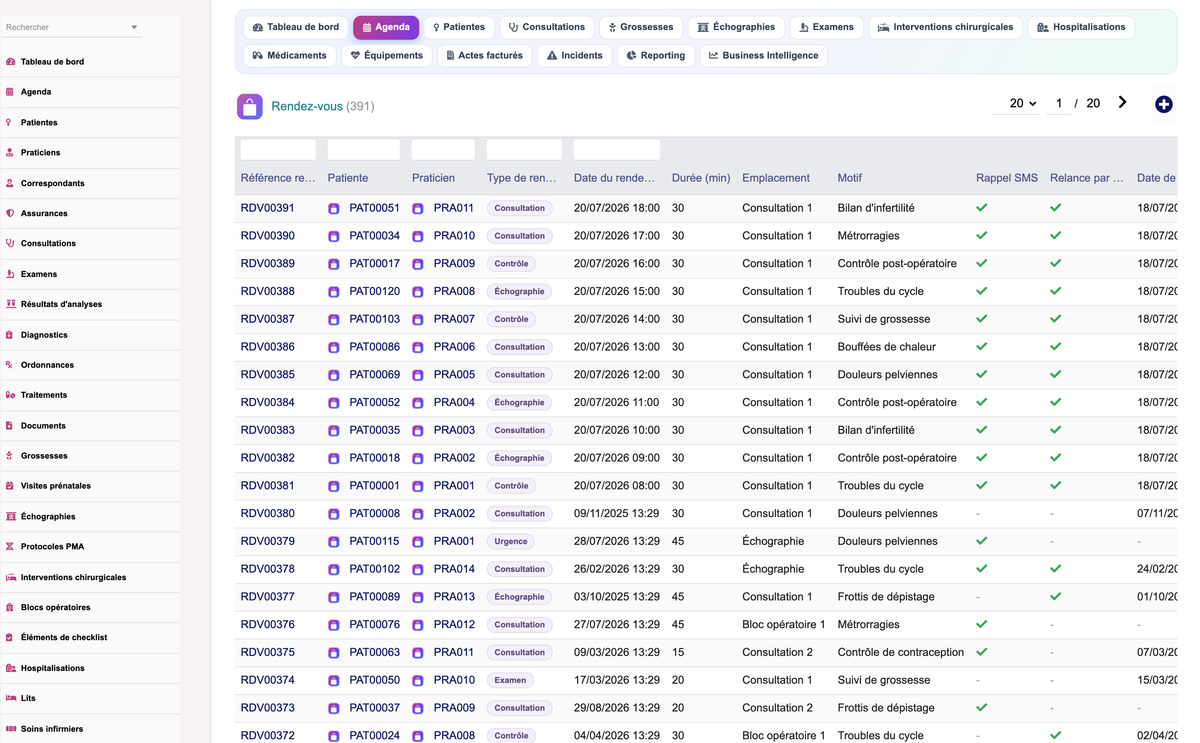Click Relance checkmark for RDV00372

click(1056, 735)
